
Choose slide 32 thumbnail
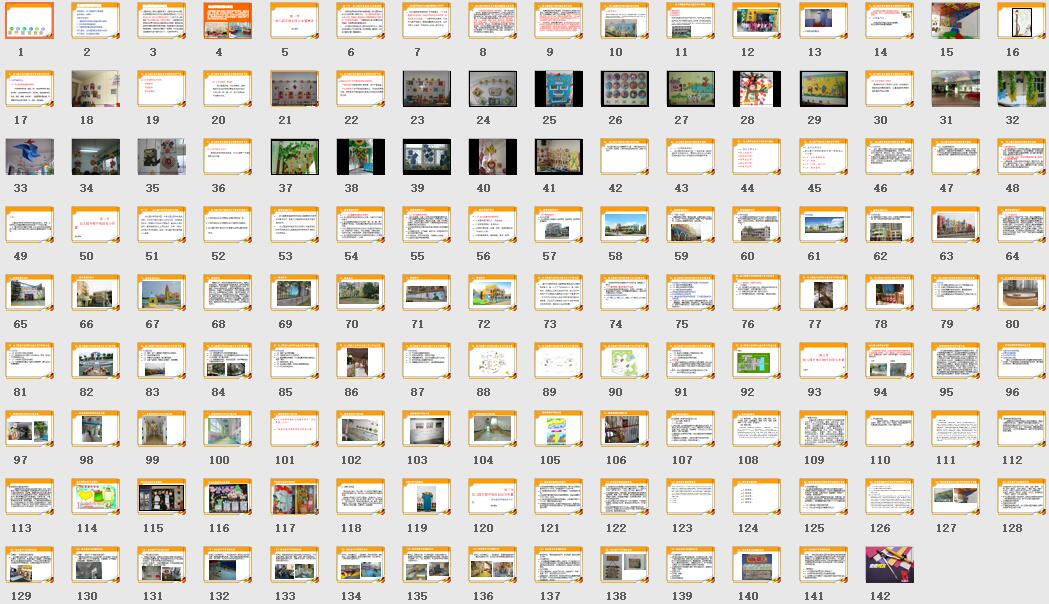(x=1022, y=89)
